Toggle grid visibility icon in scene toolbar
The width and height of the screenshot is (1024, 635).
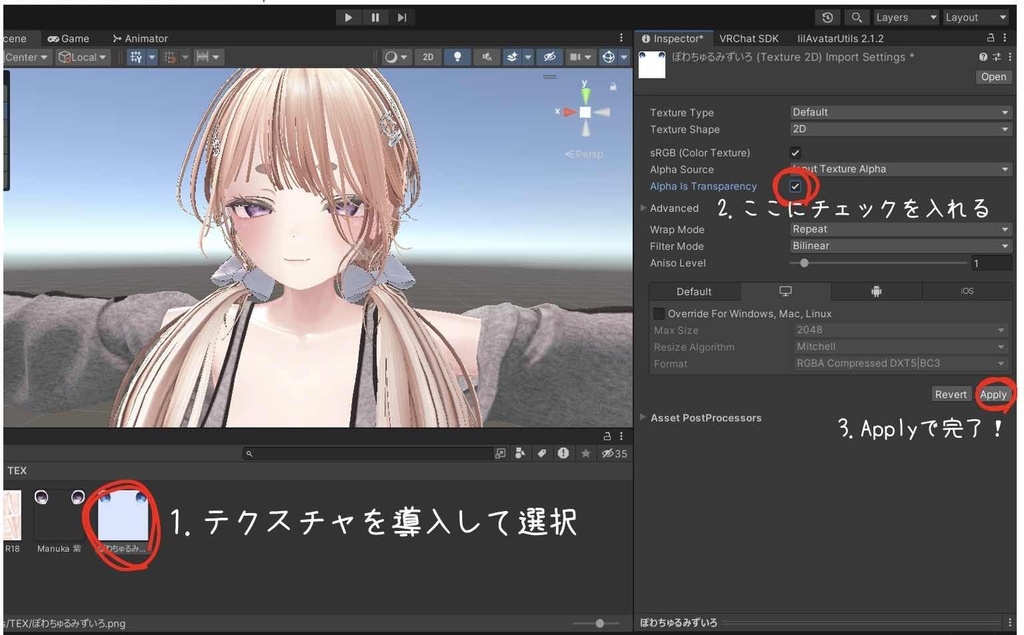136,57
